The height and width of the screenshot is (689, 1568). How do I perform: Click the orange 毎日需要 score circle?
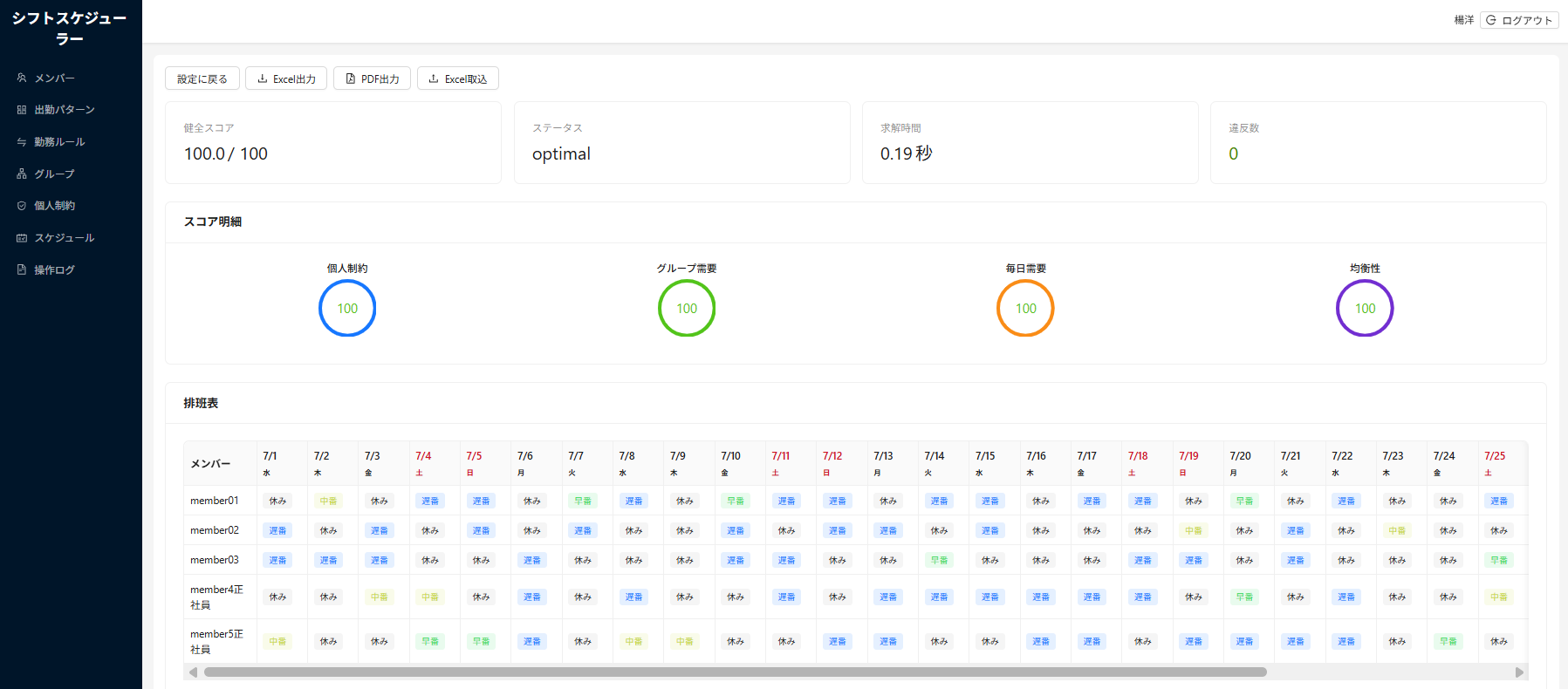pos(1025,308)
